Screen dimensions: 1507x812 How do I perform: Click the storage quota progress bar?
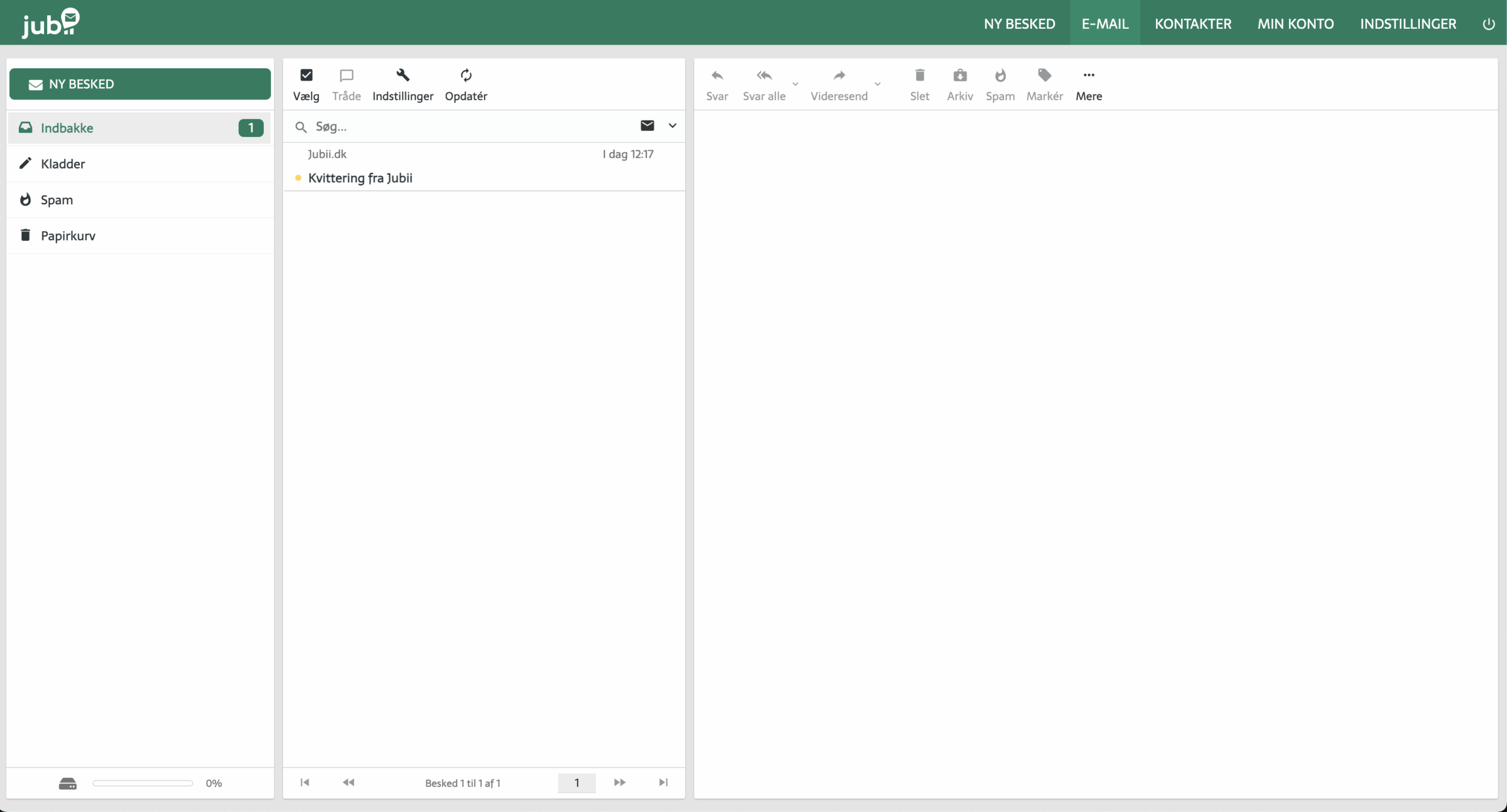[x=142, y=783]
